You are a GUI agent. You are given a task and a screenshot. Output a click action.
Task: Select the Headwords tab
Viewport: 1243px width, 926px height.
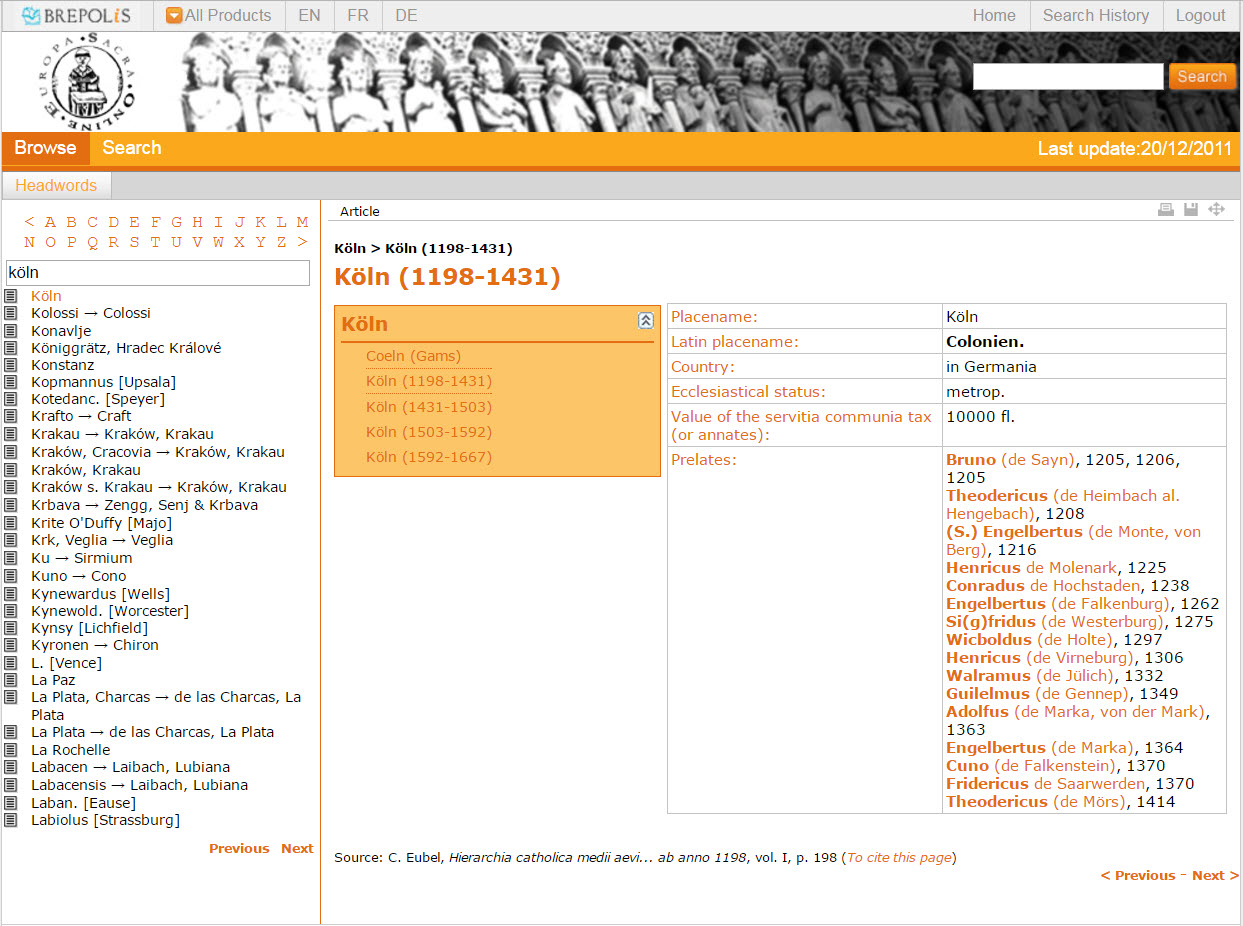tap(56, 186)
